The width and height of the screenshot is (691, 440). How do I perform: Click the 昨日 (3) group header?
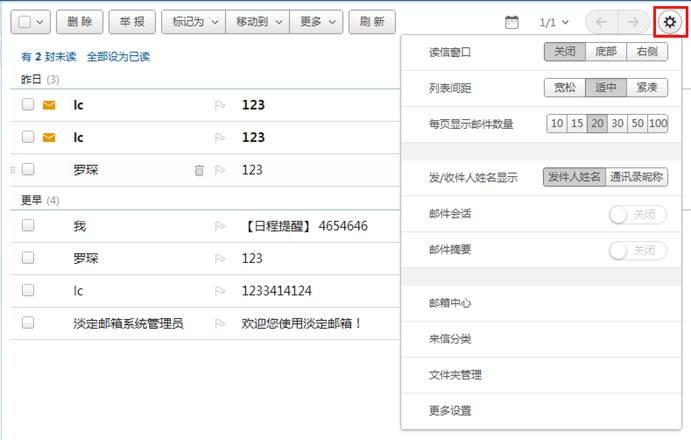click(x=40, y=79)
